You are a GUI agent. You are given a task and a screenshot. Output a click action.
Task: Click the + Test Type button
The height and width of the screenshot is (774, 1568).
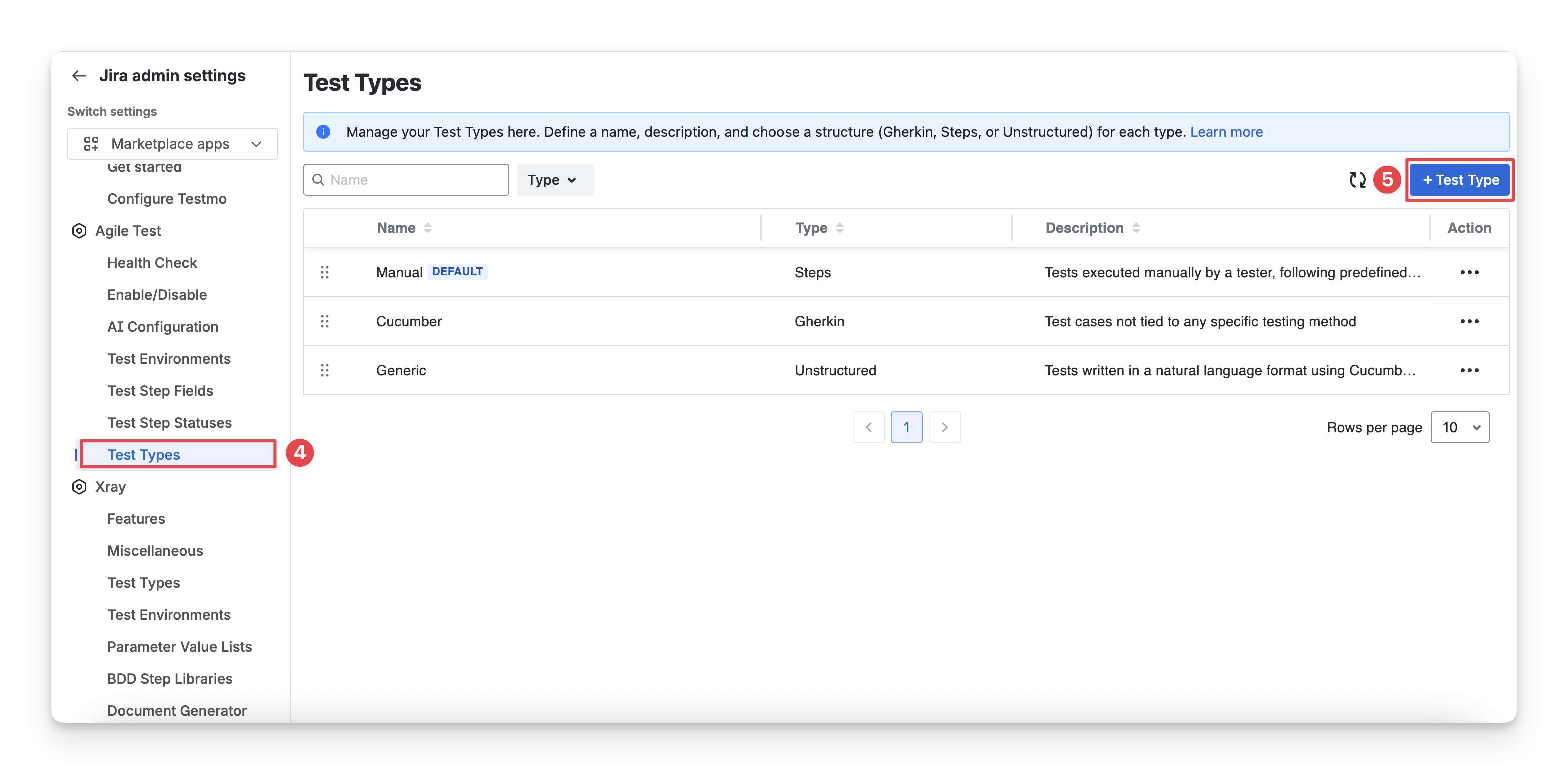pos(1459,180)
